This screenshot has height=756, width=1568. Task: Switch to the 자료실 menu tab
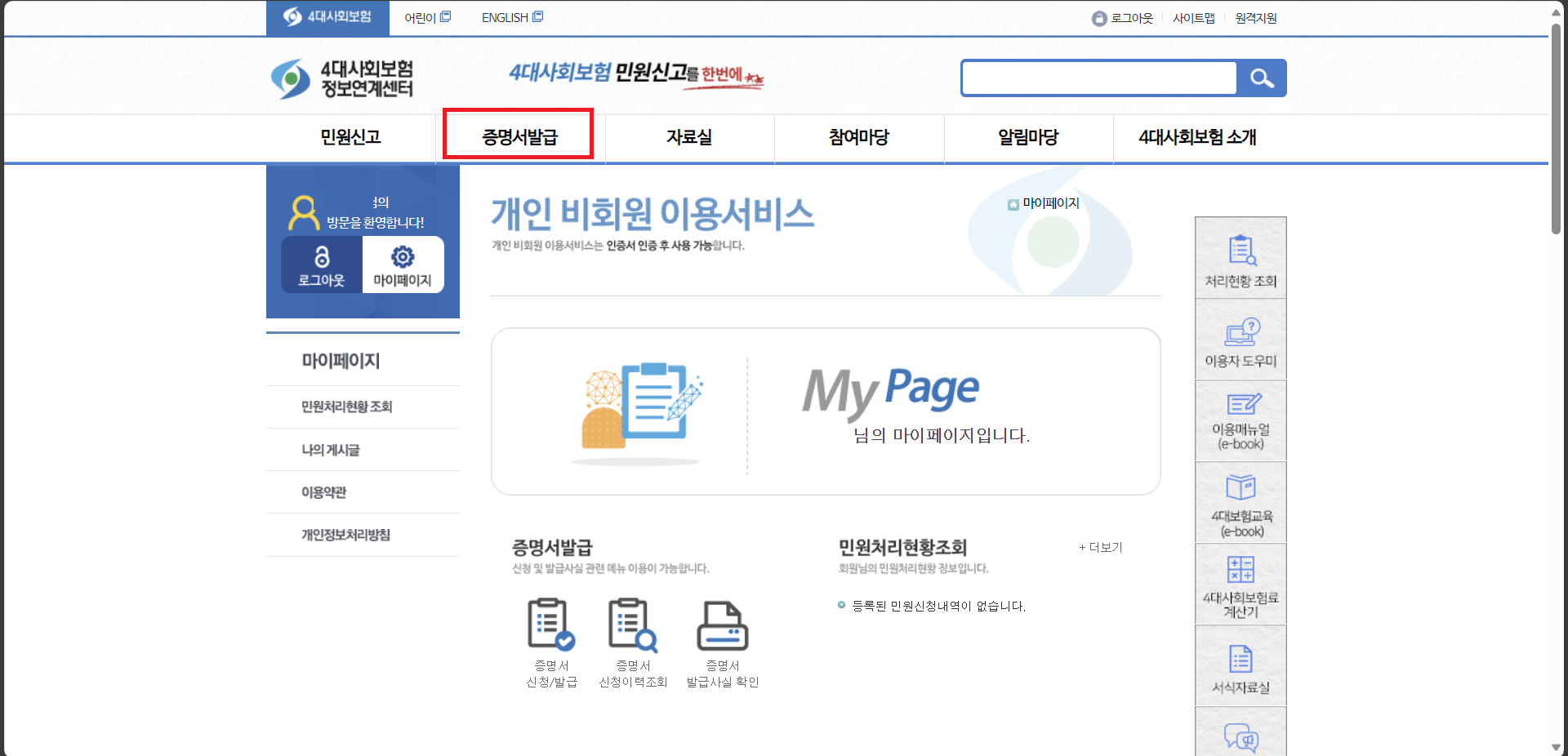pyautogui.click(x=690, y=138)
